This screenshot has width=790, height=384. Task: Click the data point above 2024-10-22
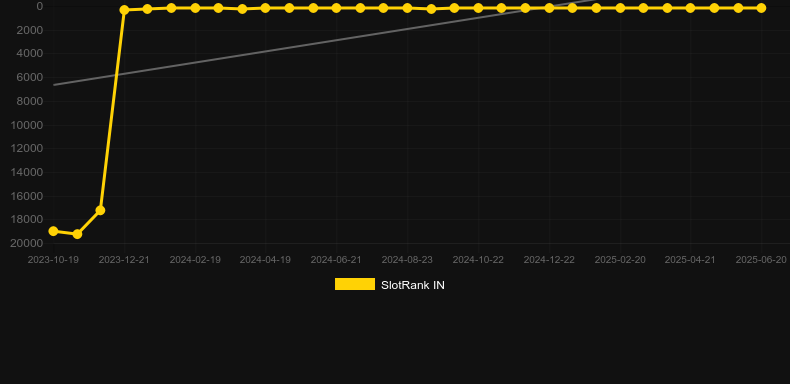point(478,8)
